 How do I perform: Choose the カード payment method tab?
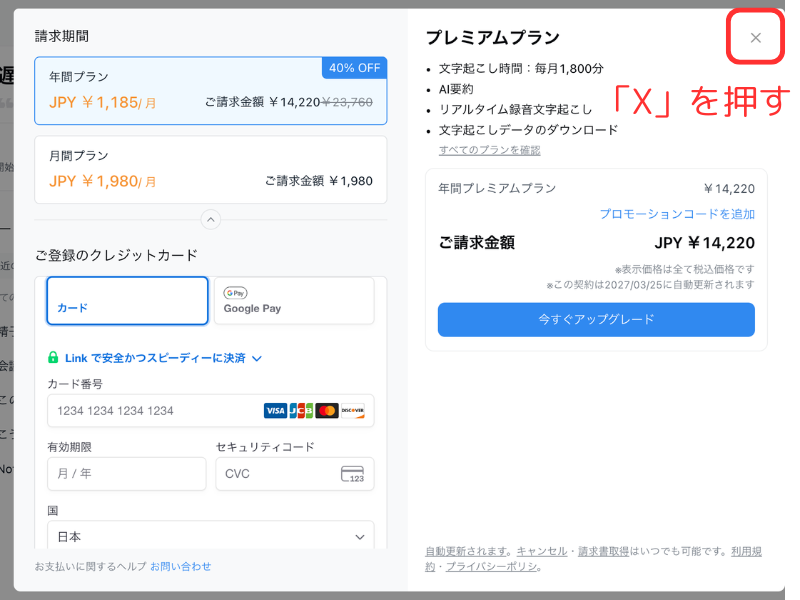(x=127, y=301)
